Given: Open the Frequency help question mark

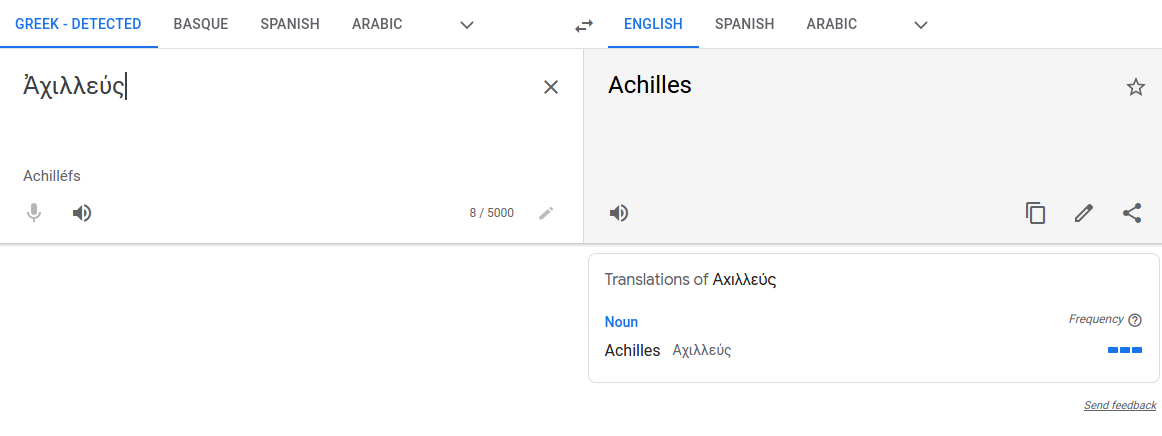Looking at the screenshot, I should (1135, 320).
